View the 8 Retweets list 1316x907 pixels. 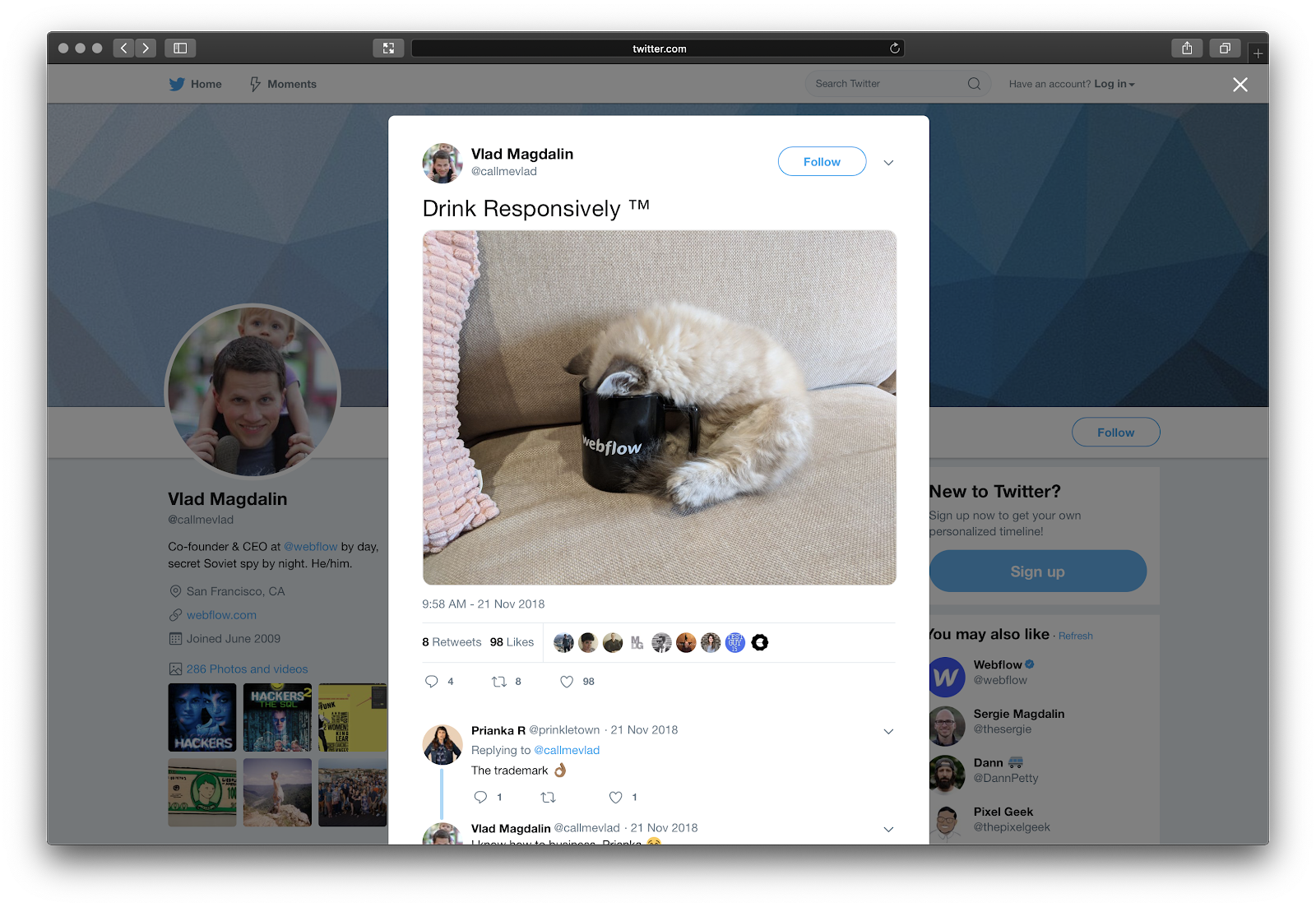[452, 642]
